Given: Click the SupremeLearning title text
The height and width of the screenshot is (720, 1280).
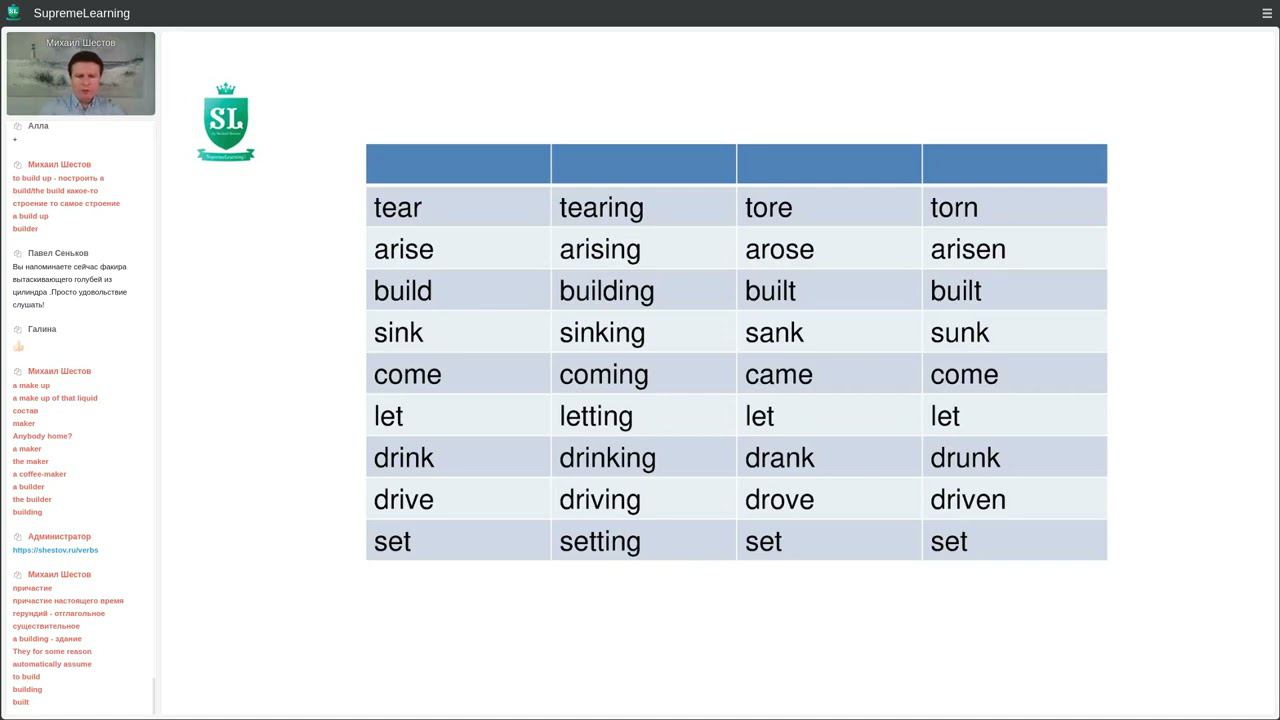Looking at the screenshot, I should [82, 14].
